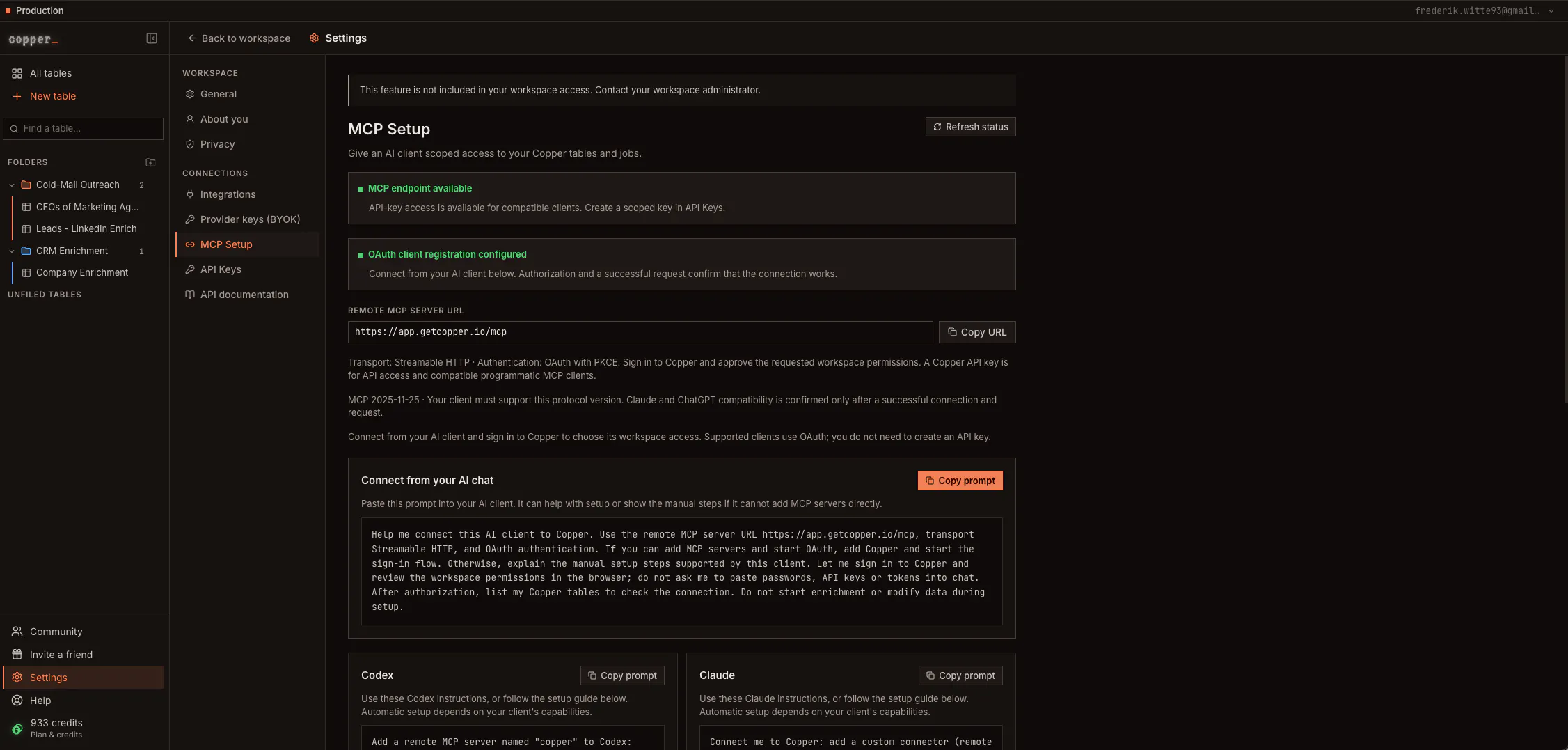Open API documentation
Viewport: 1568px width, 750px height.
click(248, 295)
